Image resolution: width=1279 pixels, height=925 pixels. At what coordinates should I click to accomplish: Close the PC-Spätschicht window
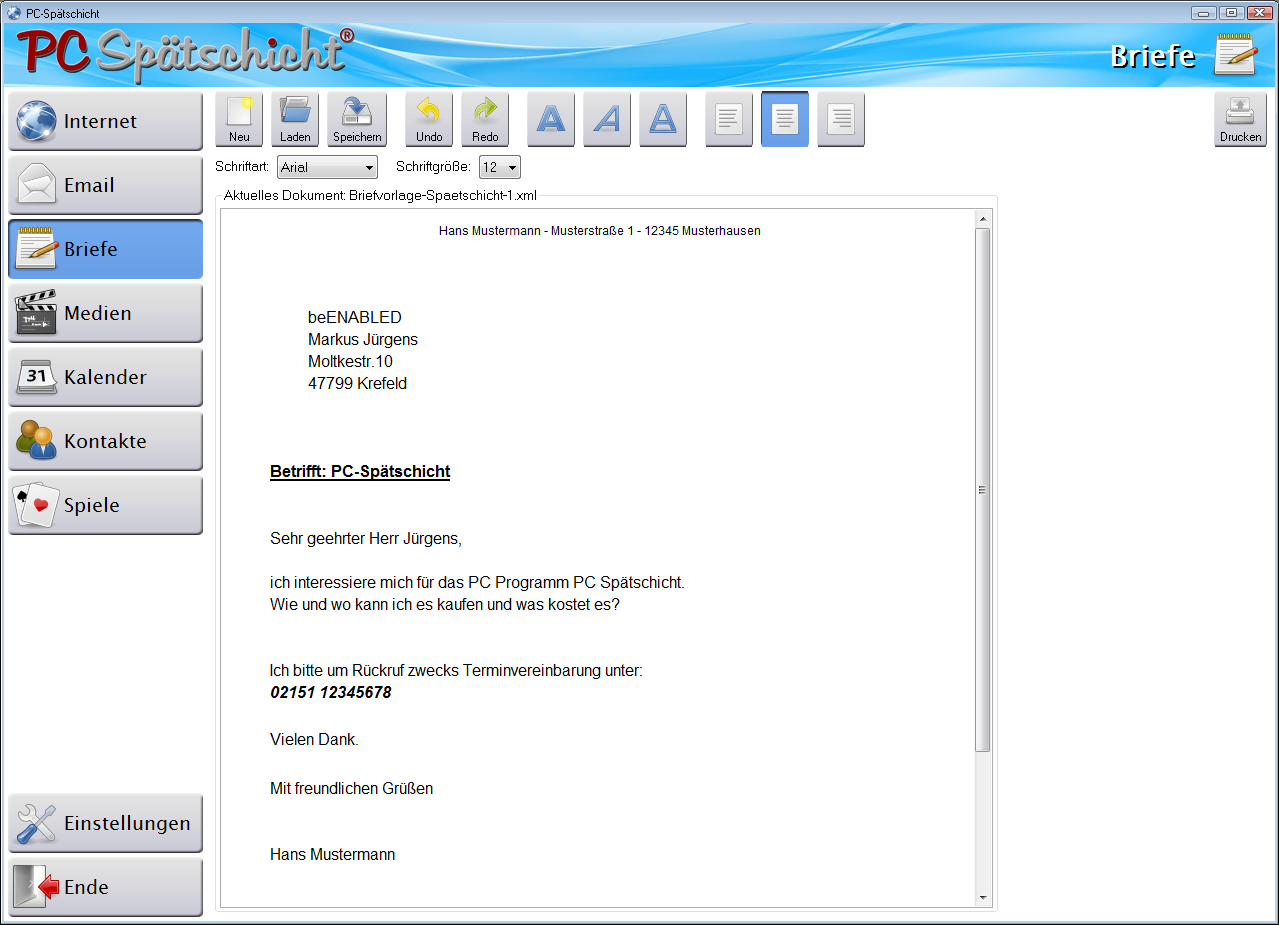pos(1259,13)
